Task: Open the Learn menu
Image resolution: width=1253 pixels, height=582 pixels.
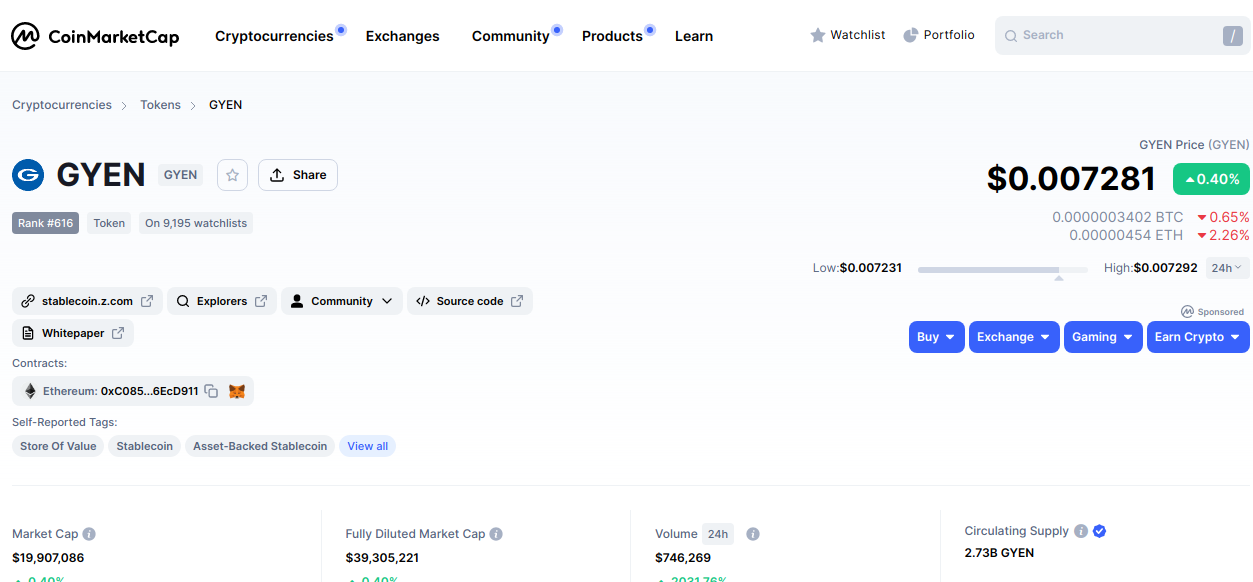Action: (694, 36)
